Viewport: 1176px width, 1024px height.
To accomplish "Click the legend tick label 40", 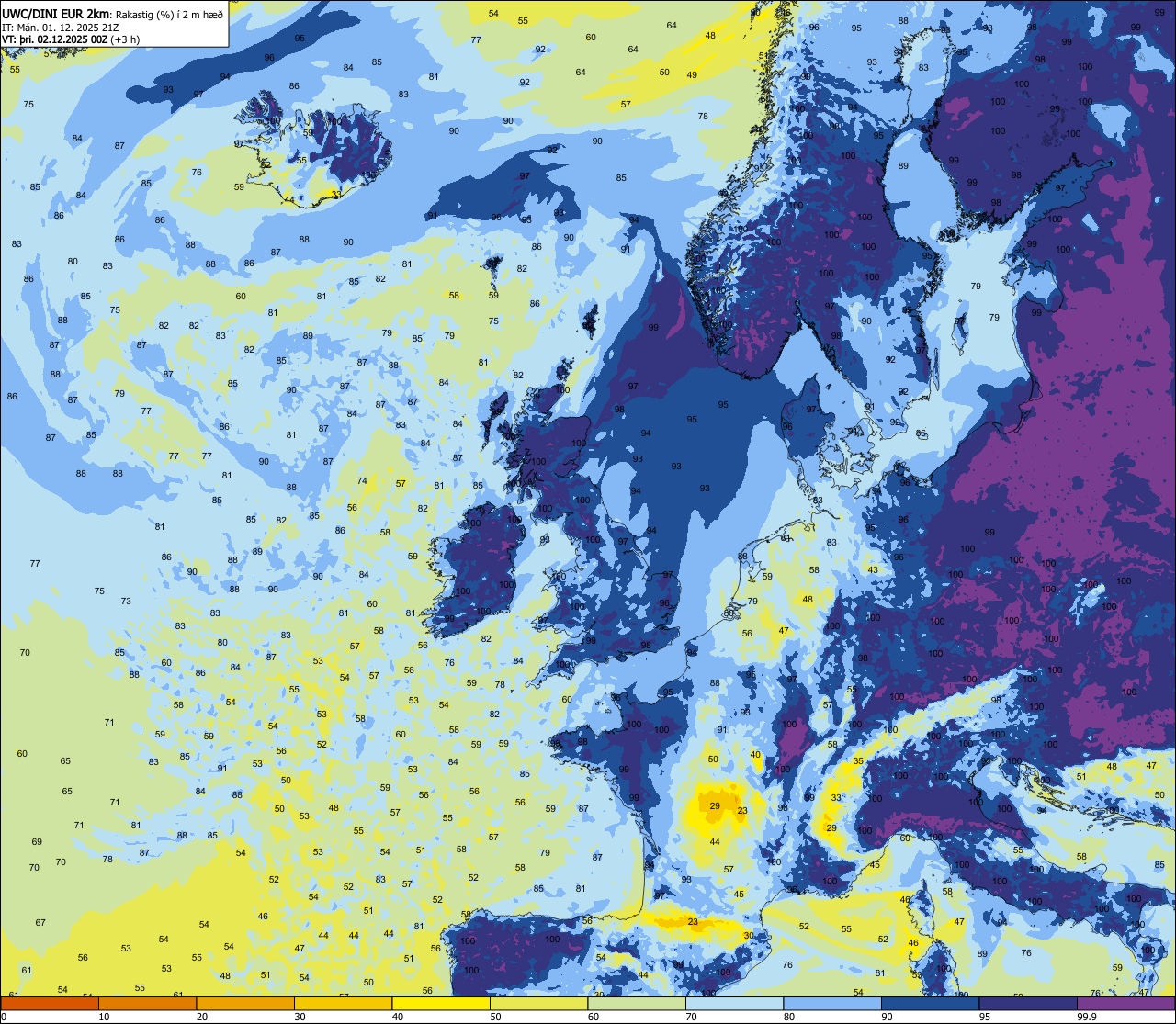I will pos(398,1017).
